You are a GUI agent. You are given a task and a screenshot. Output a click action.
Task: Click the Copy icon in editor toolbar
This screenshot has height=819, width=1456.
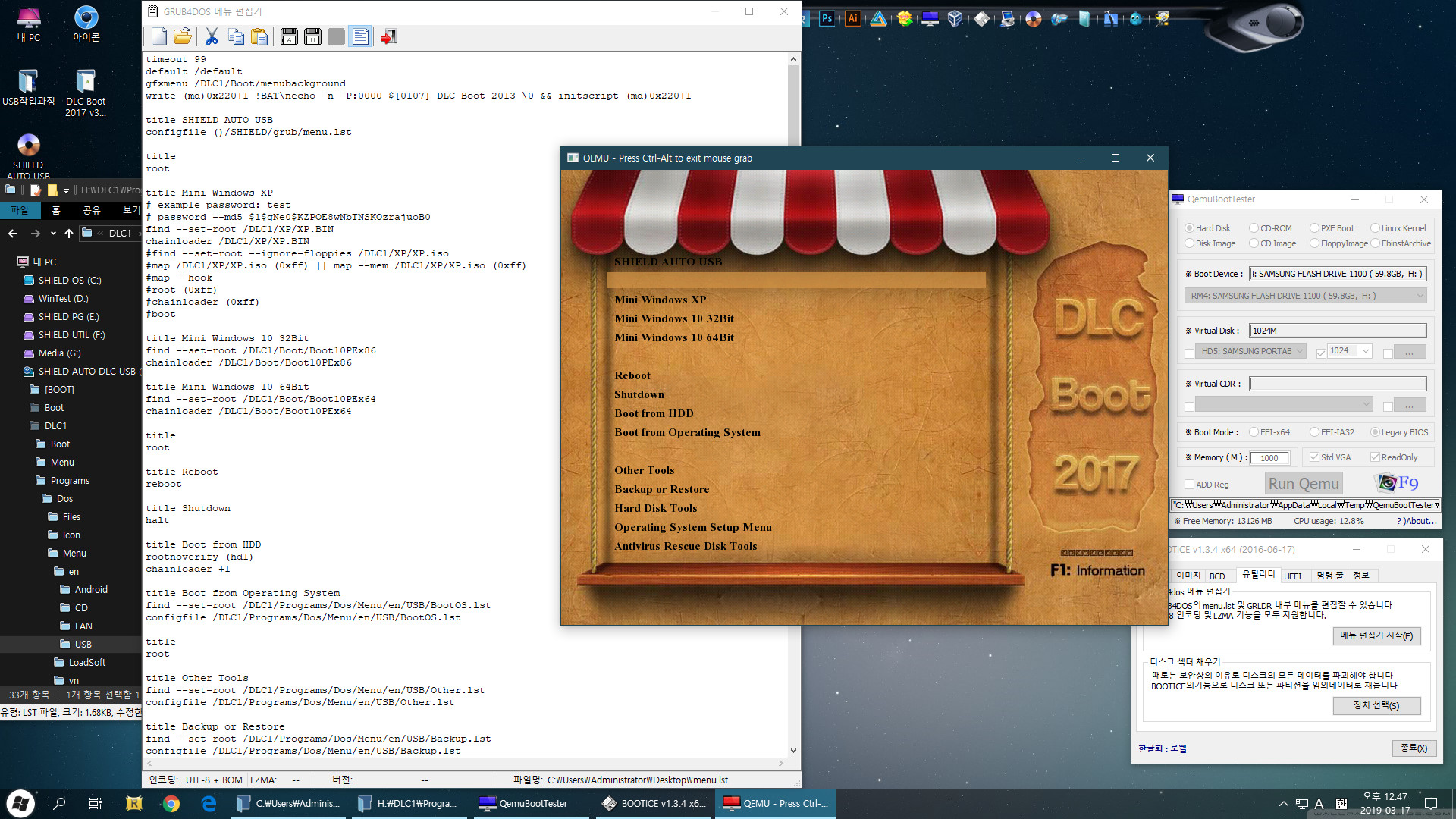pyautogui.click(x=236, y=36)
